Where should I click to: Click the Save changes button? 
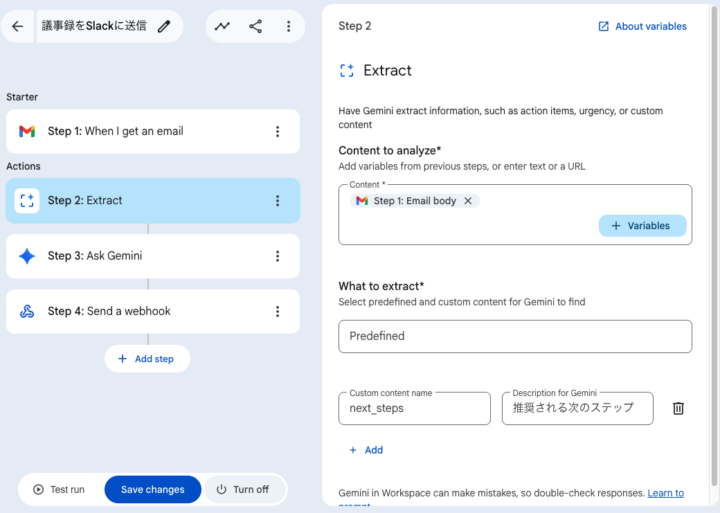(x=153, y=490)
